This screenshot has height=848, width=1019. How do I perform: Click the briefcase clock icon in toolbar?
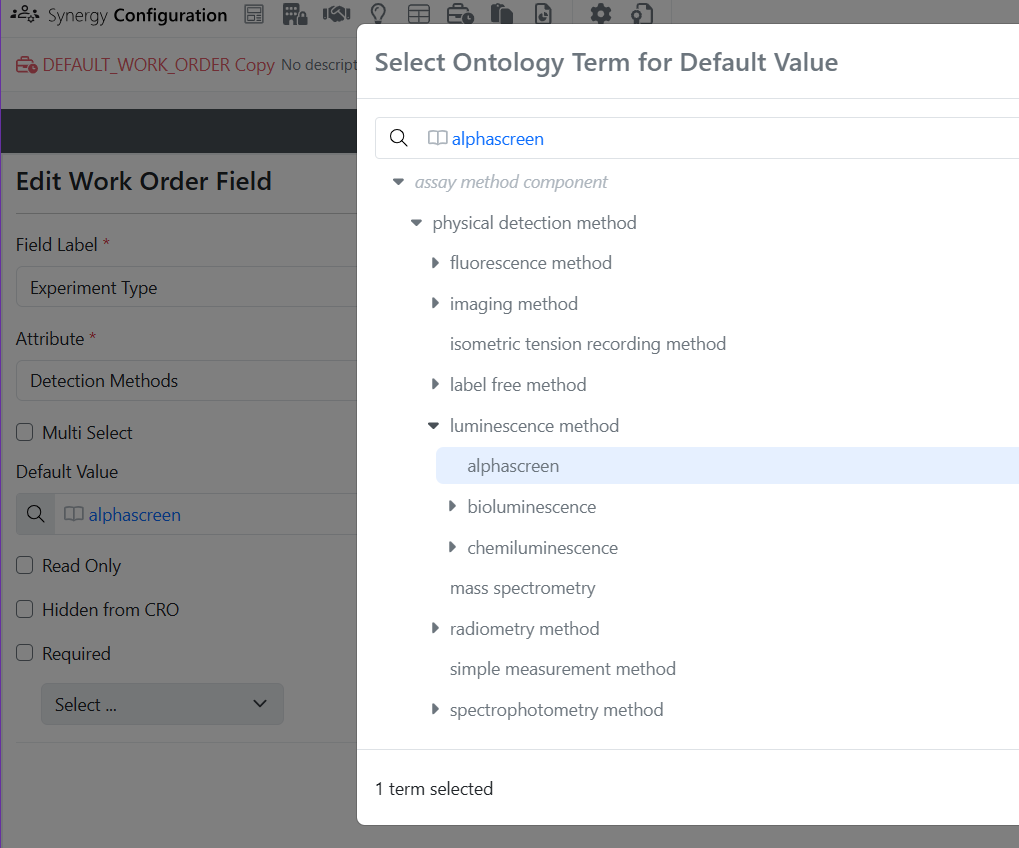coord(460,14)
